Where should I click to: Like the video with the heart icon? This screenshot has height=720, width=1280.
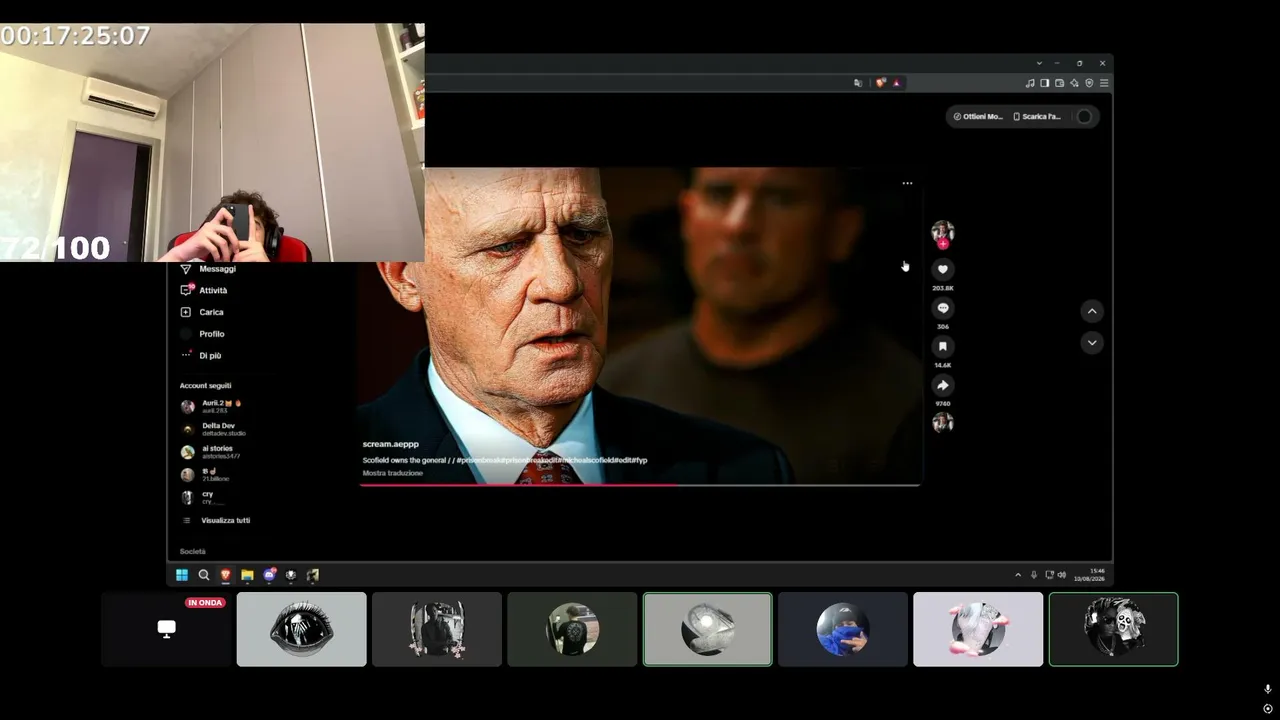942,269
